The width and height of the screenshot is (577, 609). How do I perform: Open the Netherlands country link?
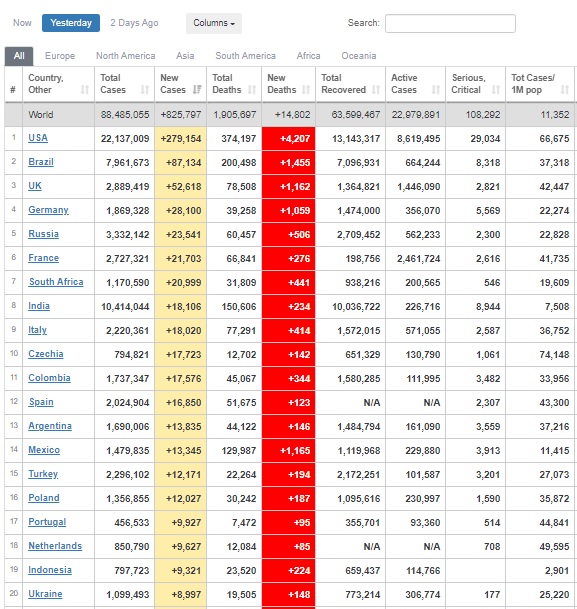pyautogui.click(x=55, y=546)
